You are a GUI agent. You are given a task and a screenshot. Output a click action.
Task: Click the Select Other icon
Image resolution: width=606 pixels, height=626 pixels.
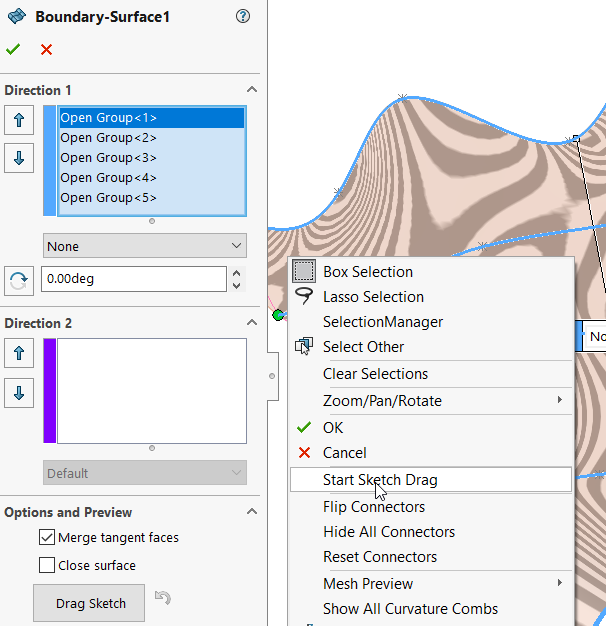point(304,346)
